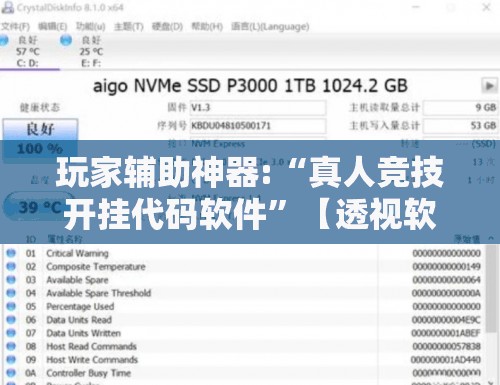Open the 功能(u) menu
The height and width of the screenshot is (385, 500).
tap(91, 26)
